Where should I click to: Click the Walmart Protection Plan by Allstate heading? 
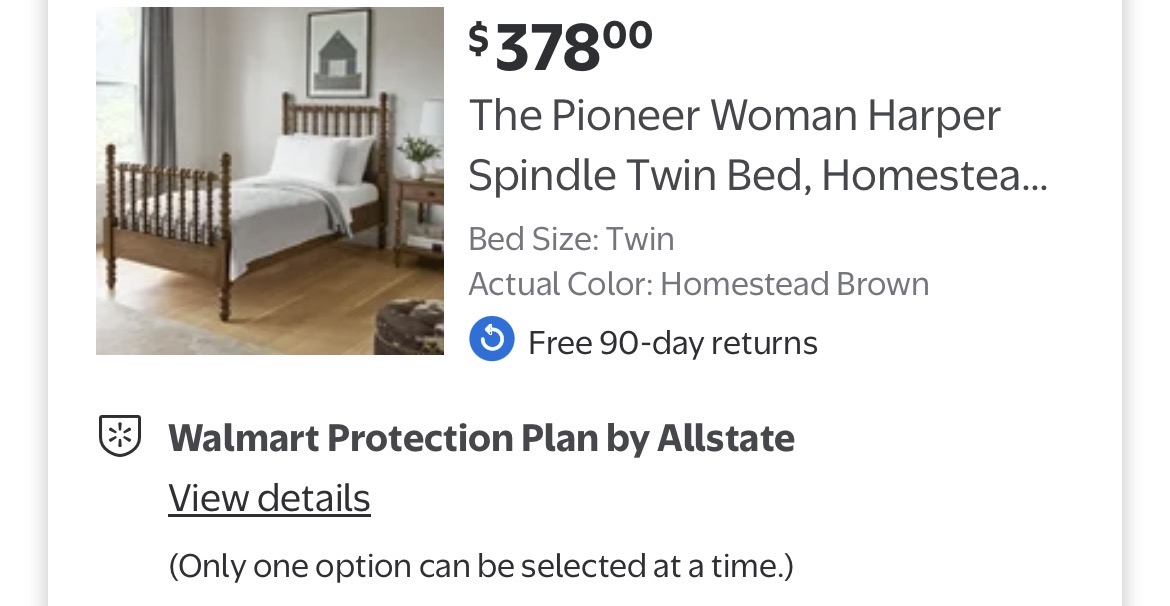[481, 438]
